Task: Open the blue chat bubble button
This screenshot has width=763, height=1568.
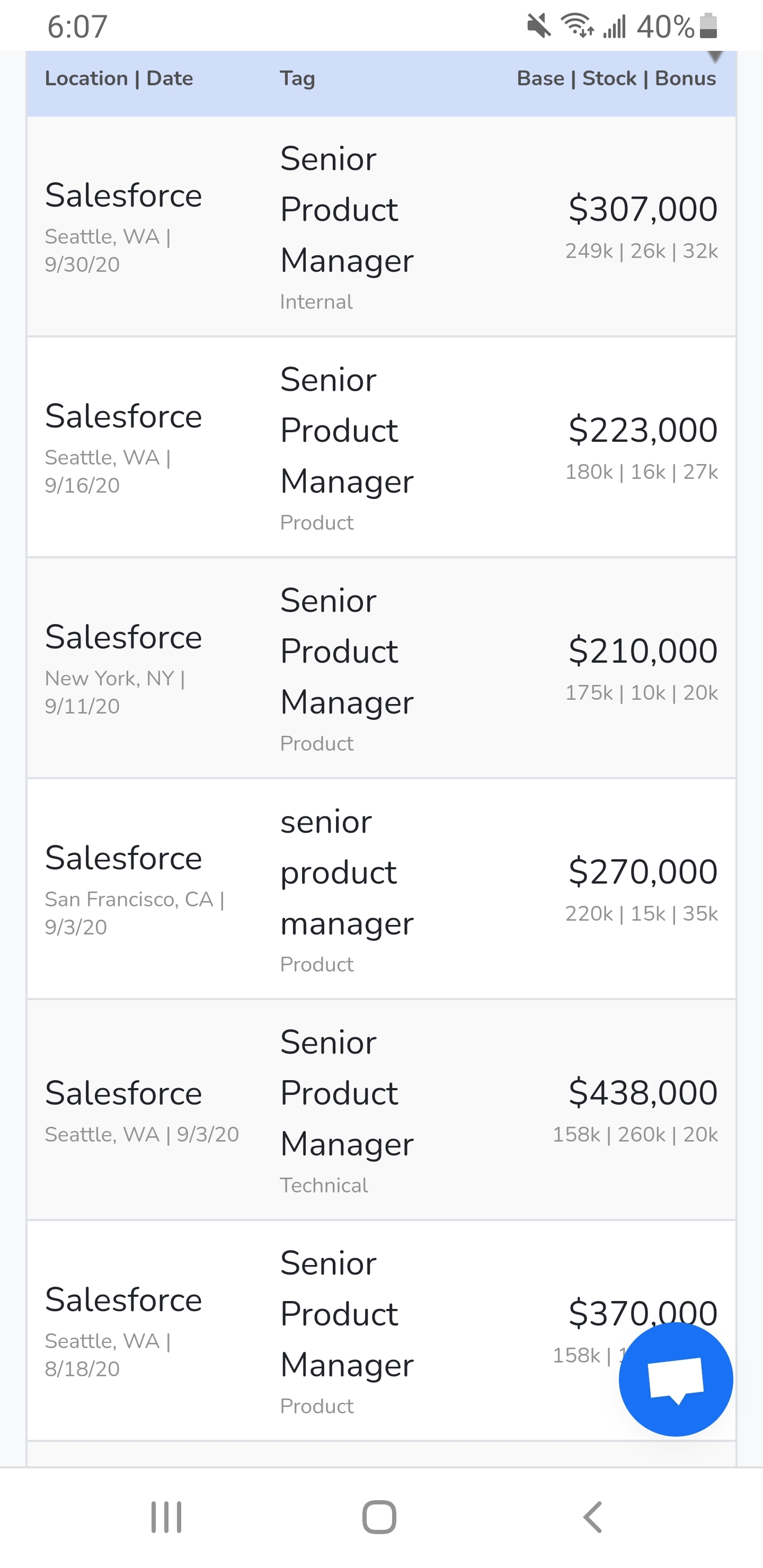Action: (676, 1379)
